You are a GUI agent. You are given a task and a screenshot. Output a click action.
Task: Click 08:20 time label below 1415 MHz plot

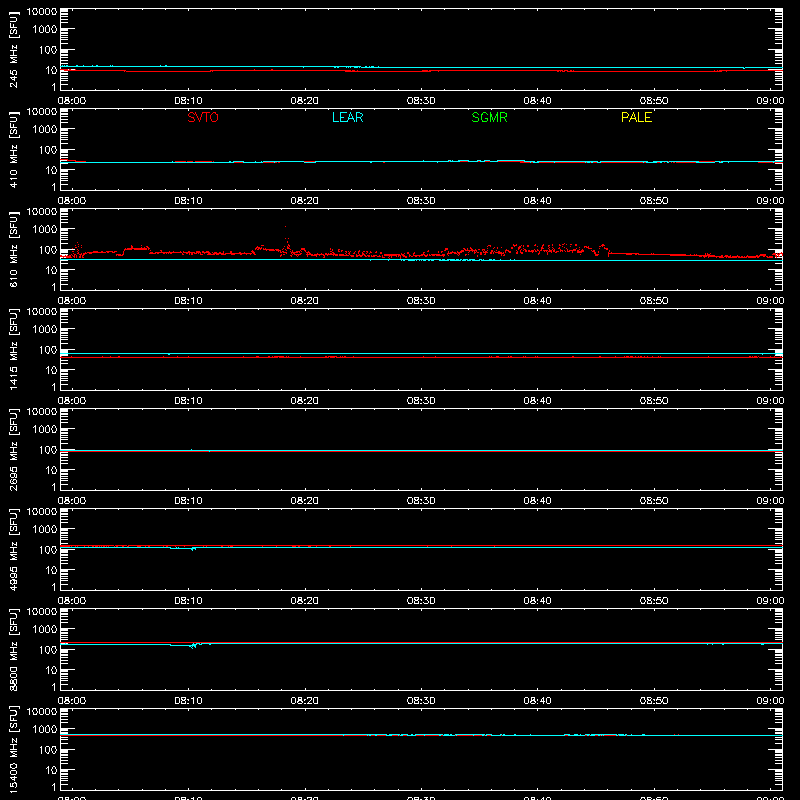[305, 401]
